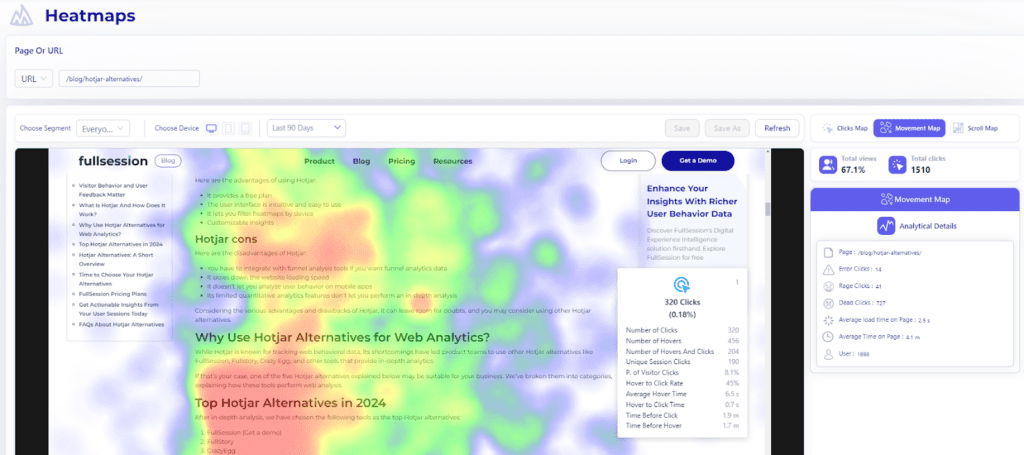Click the Get a Demo button
This screenshot has width=1024, height=455.
[x=697, y=161]
